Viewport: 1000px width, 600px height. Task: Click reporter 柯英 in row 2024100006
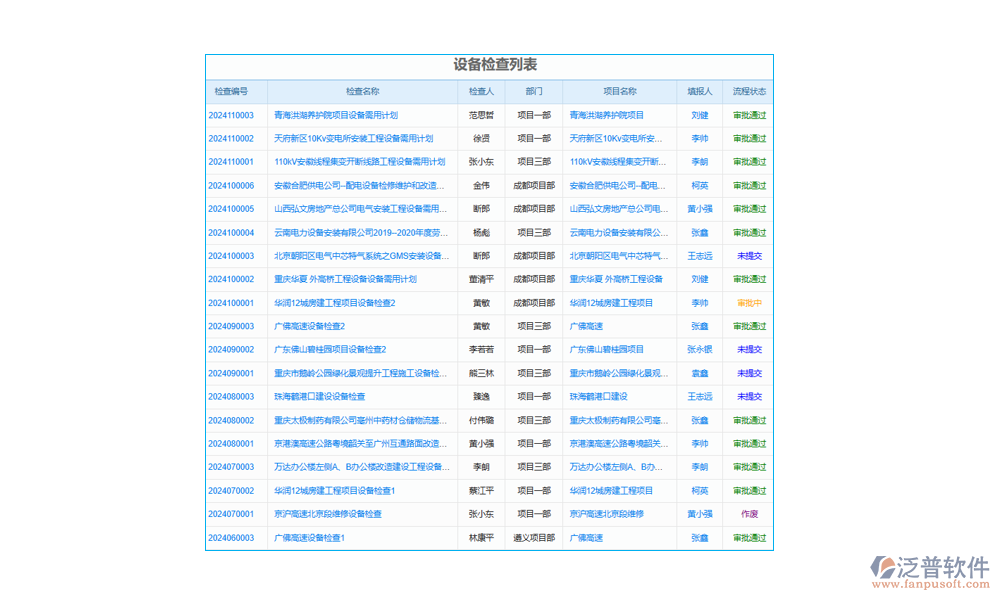point(700,186)
